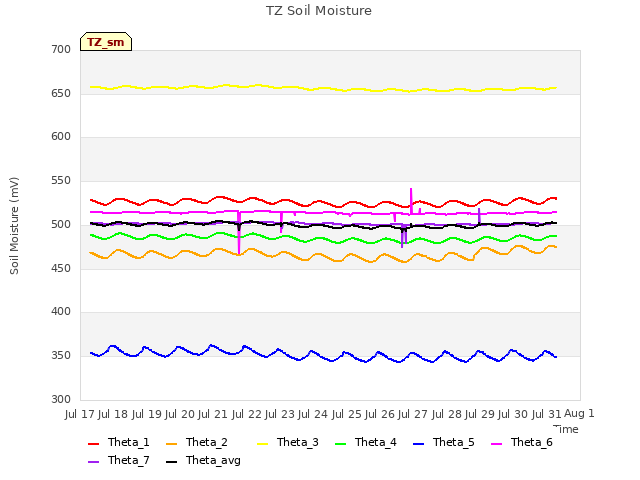The height and width of the screenshot is (480, 640).
Task: Toggle Theta_4 series in legend
Action: pos(365,442)
